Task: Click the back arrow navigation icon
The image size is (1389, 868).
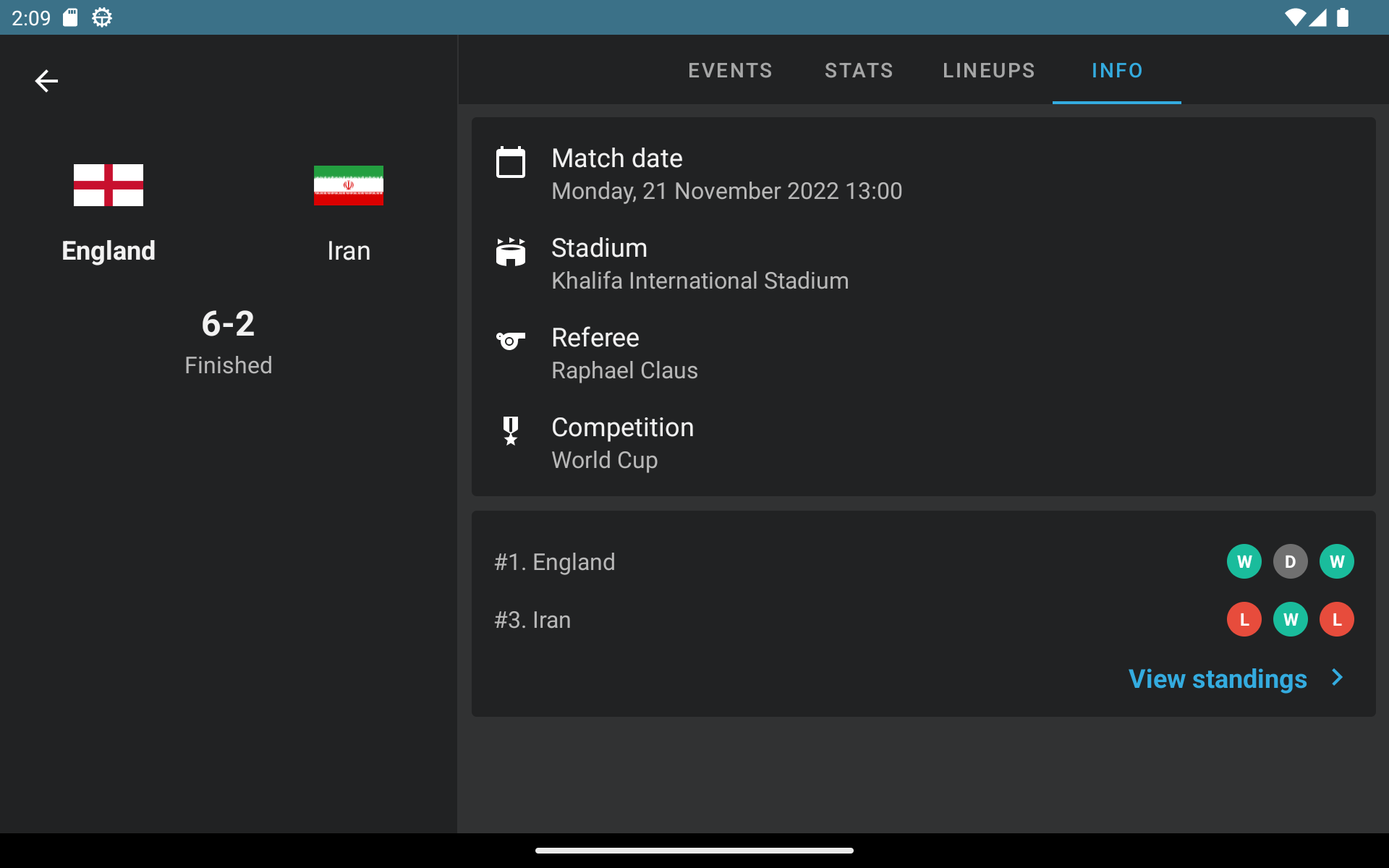Action: pos(46,81)
